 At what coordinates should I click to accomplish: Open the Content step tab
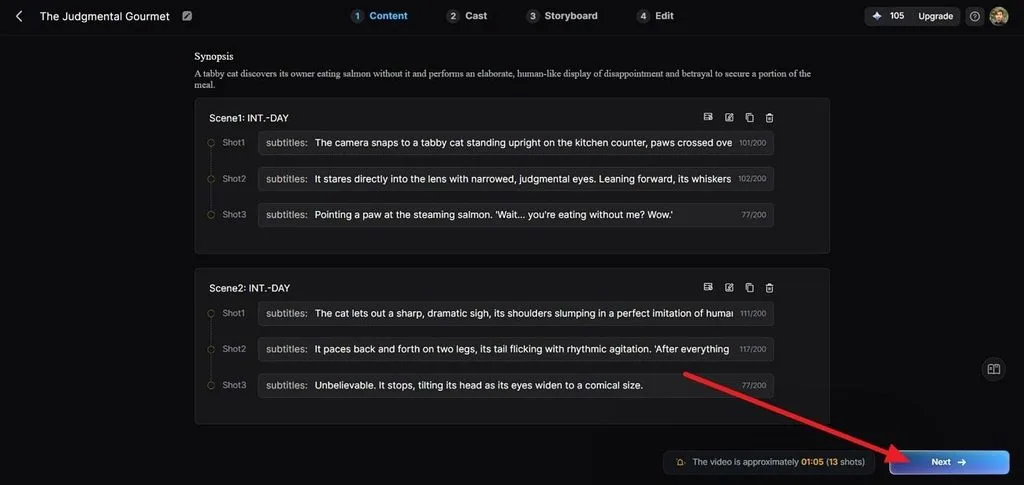click(x=379, y=16)
